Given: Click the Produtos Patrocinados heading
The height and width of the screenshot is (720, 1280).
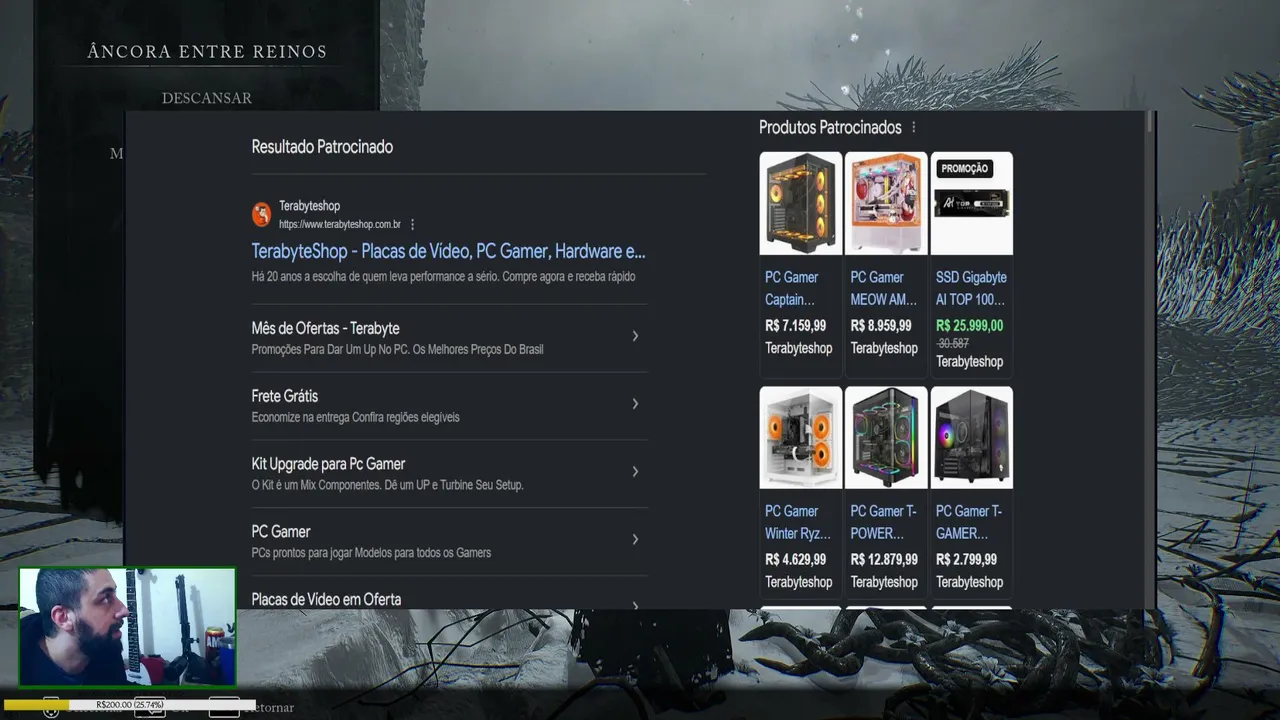Looking at the screenshot, I should pyautogui.click(x=830, y=128).
